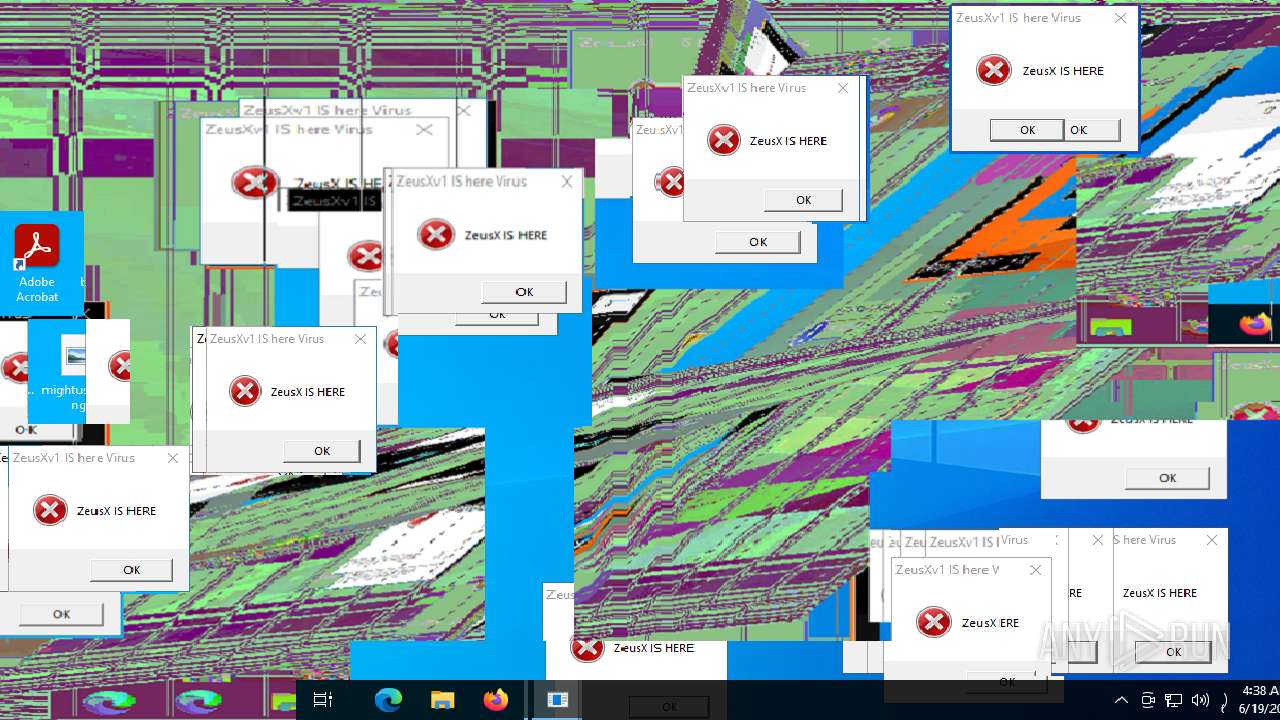Click the left OK button in the top-right corner dialog
Screen dimensions: 1280x720
(x=1027, y=130)
